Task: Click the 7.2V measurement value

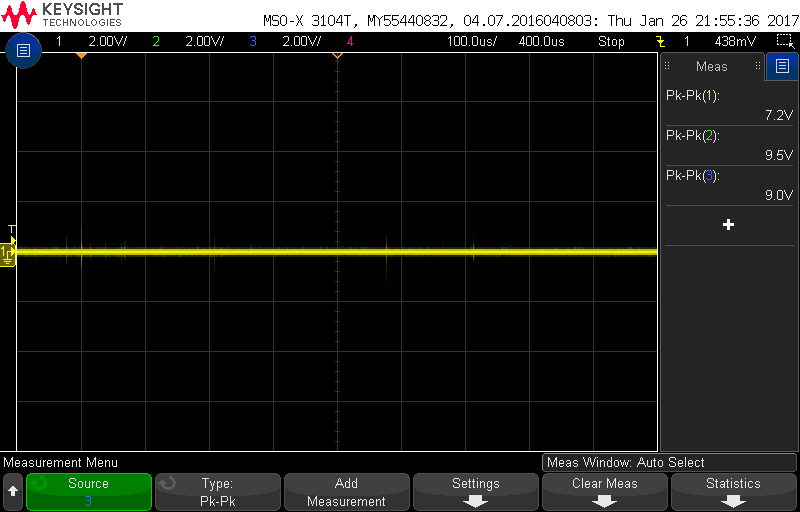Action: tap(779, 115)
